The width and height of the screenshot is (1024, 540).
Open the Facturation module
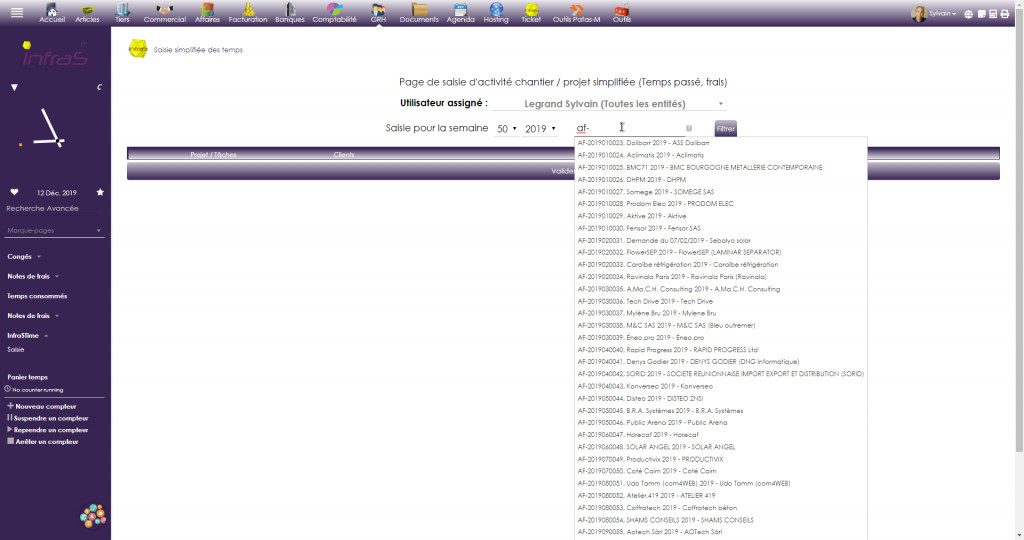248,13
